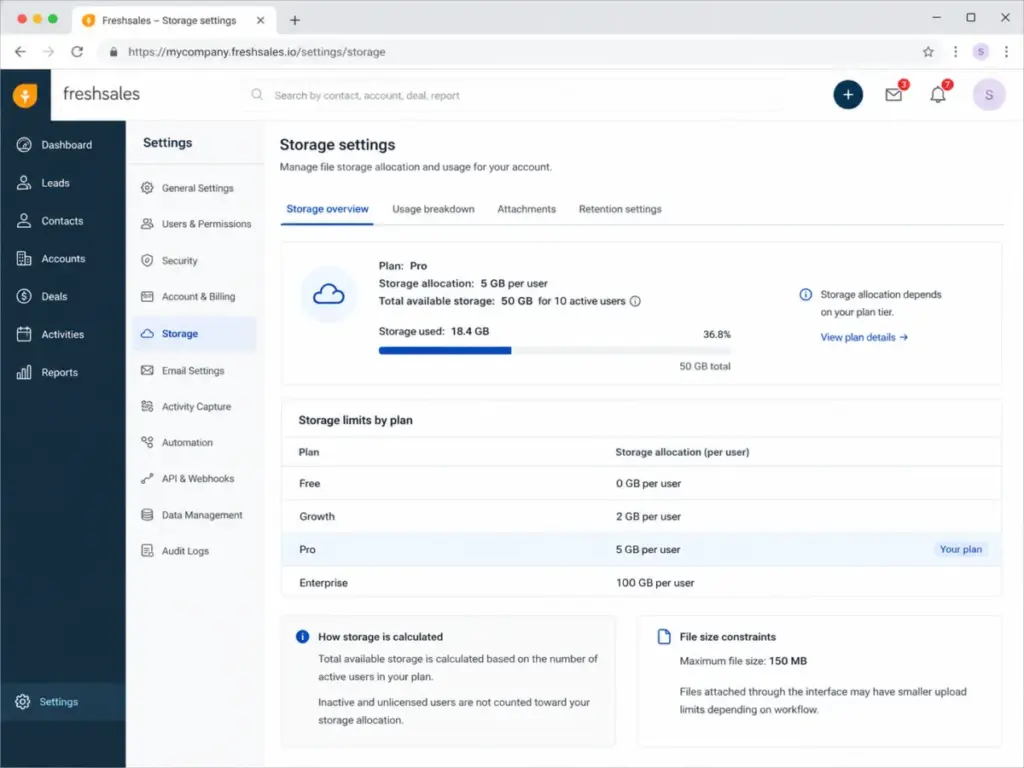This screenshot has height=768, width=1024.
Task: Click the freshsales wordmark in header
Action: click(101, 94)
